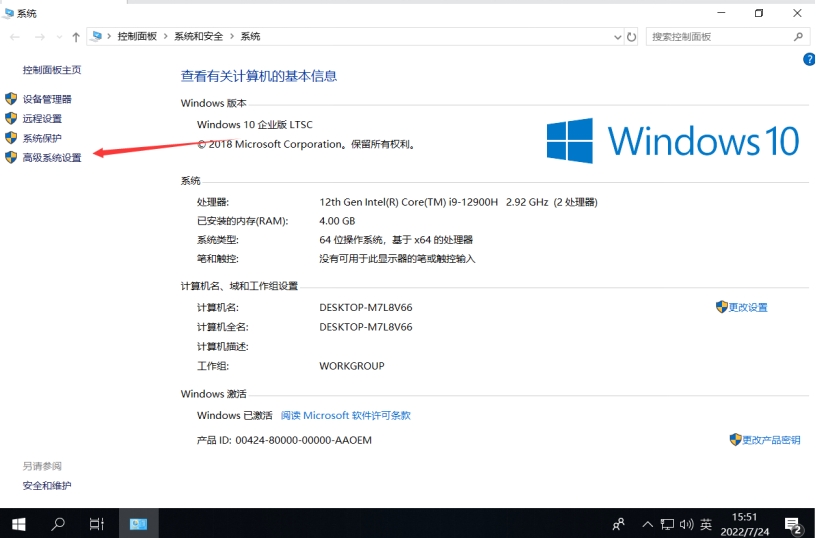Open 安全和维护 link at bottom left
Screen dimensions: 816x538
click(47, 486)
